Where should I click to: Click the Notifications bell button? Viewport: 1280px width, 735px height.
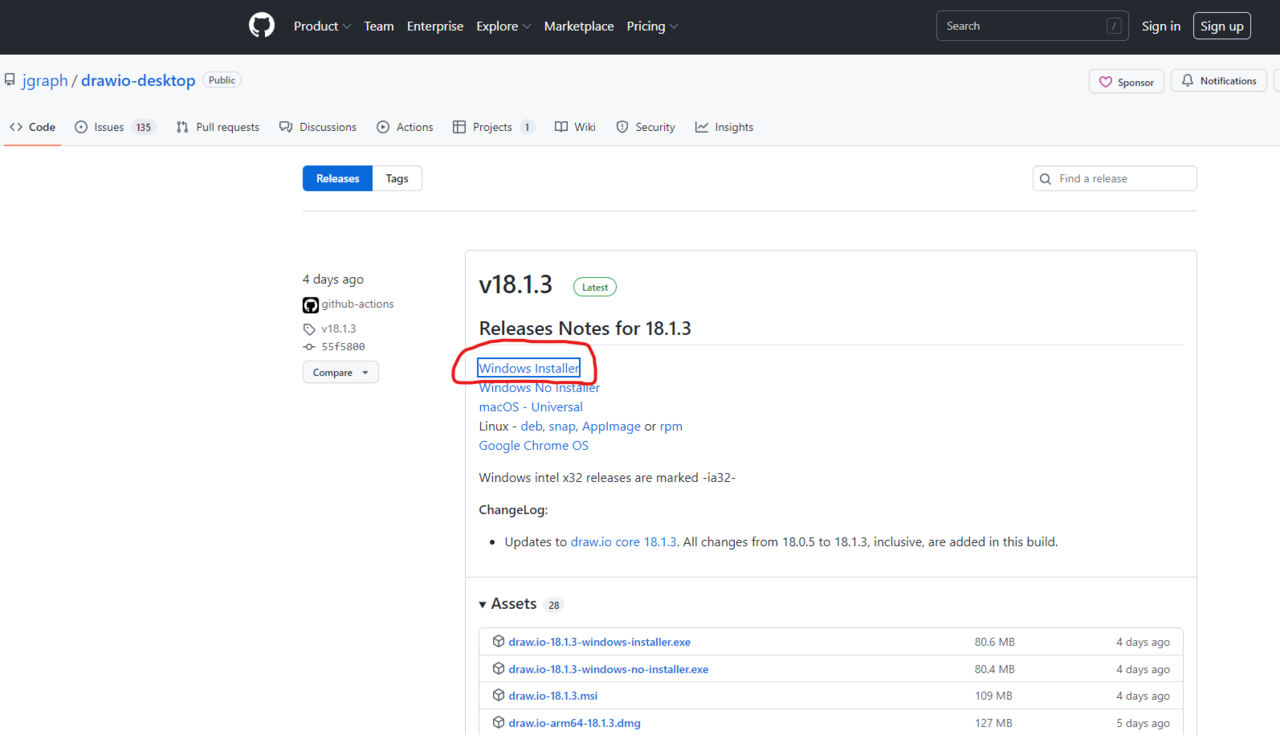[1219, 81]
